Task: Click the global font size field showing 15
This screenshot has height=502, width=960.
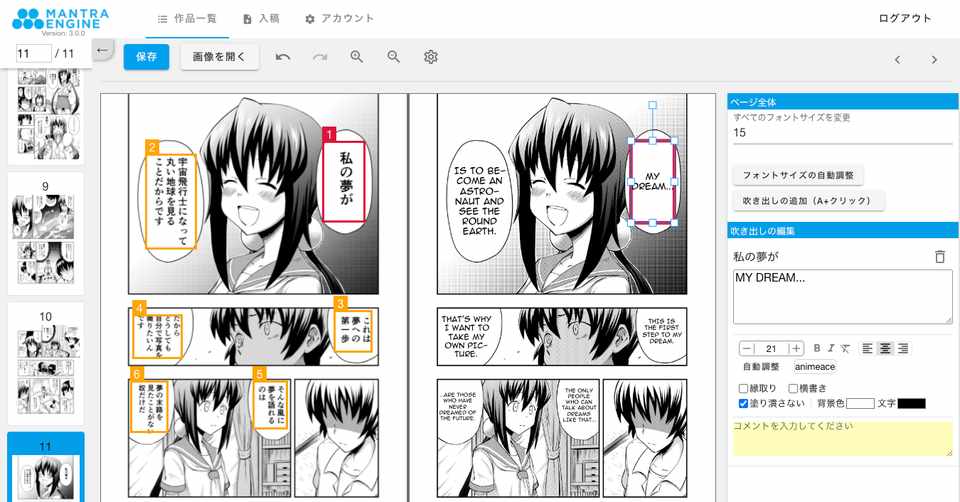Action: point(842,133)
